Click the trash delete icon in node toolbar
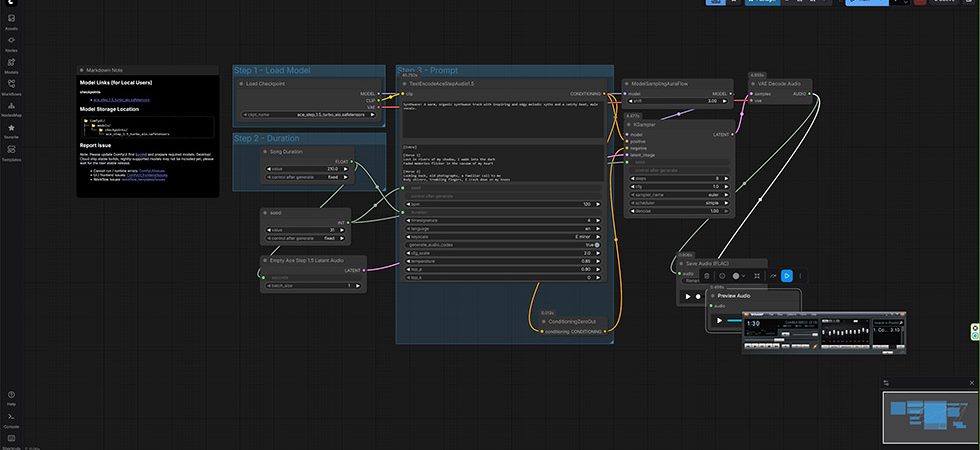 click(x=706, y=275)
